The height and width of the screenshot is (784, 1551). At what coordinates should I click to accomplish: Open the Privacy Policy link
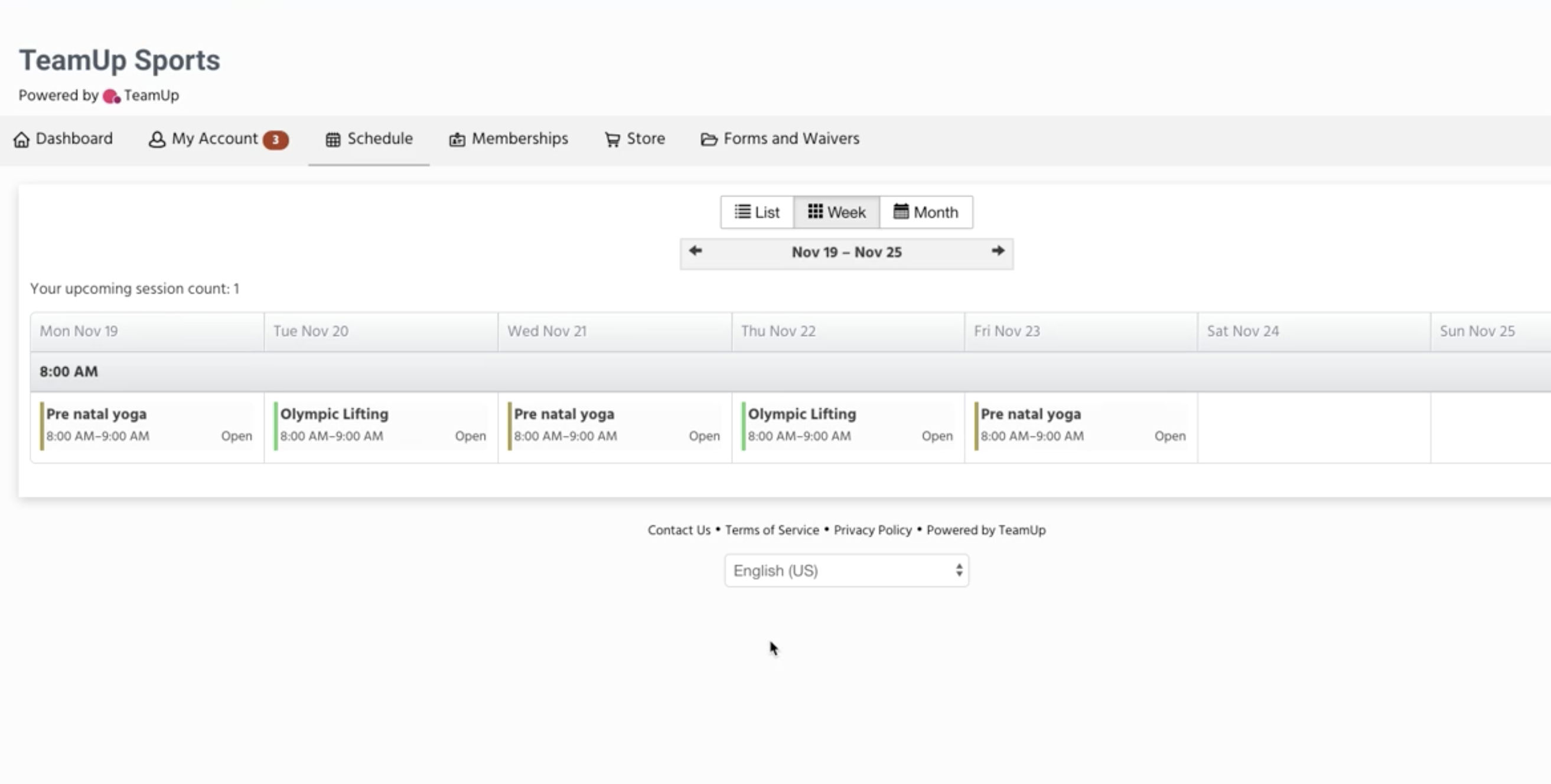click(x=872, y=530)
